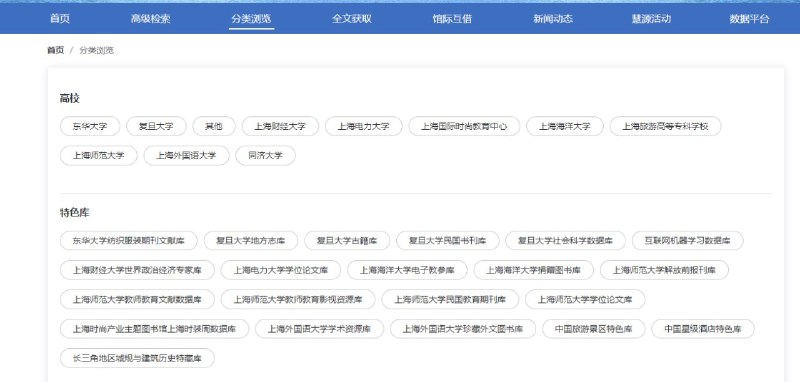Choose 上海海洋大学电子教参库
This screenshot has width=800, height=382.
(407, 270)
